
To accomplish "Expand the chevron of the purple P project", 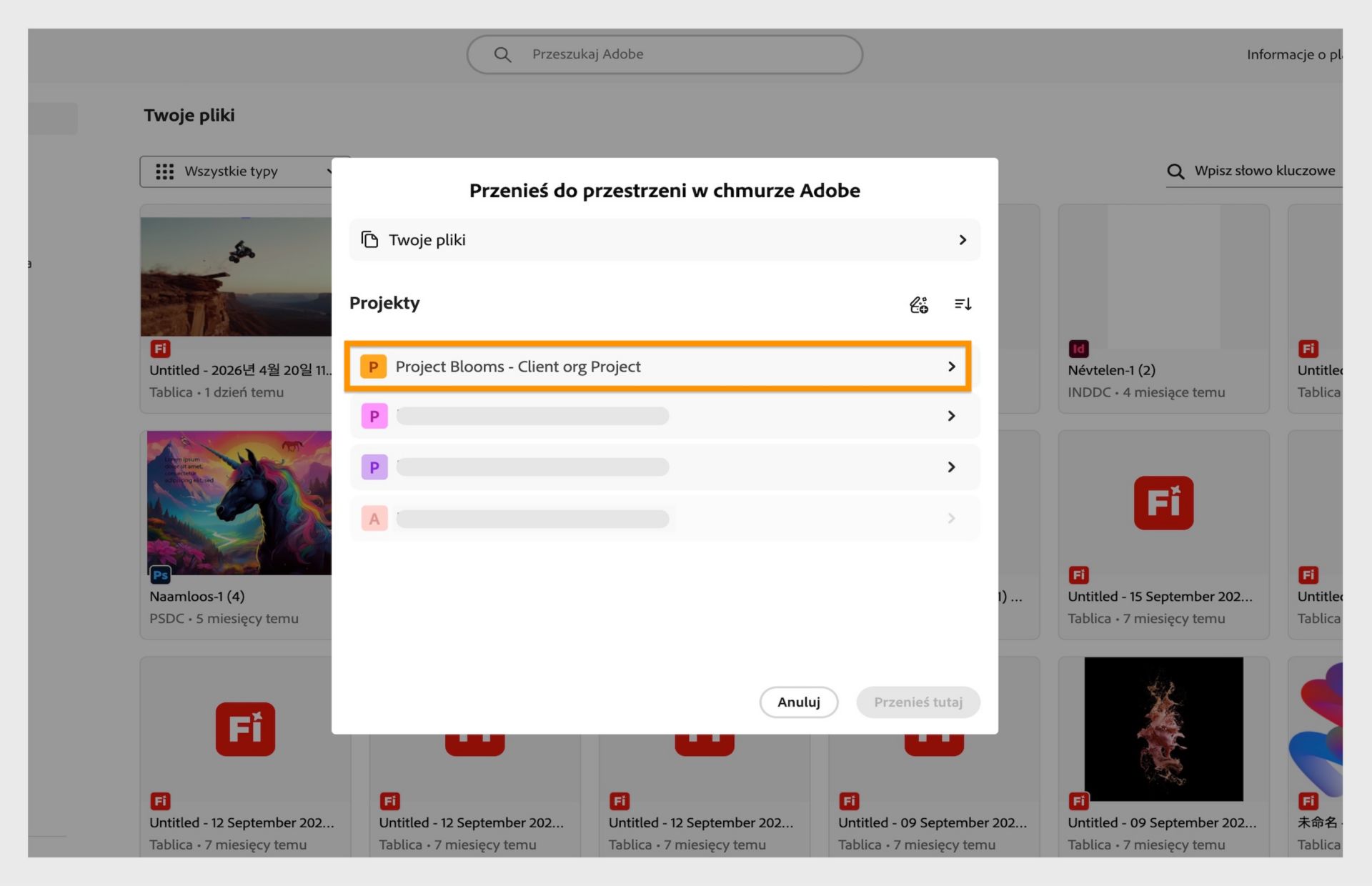I will [x=951, y=467].
